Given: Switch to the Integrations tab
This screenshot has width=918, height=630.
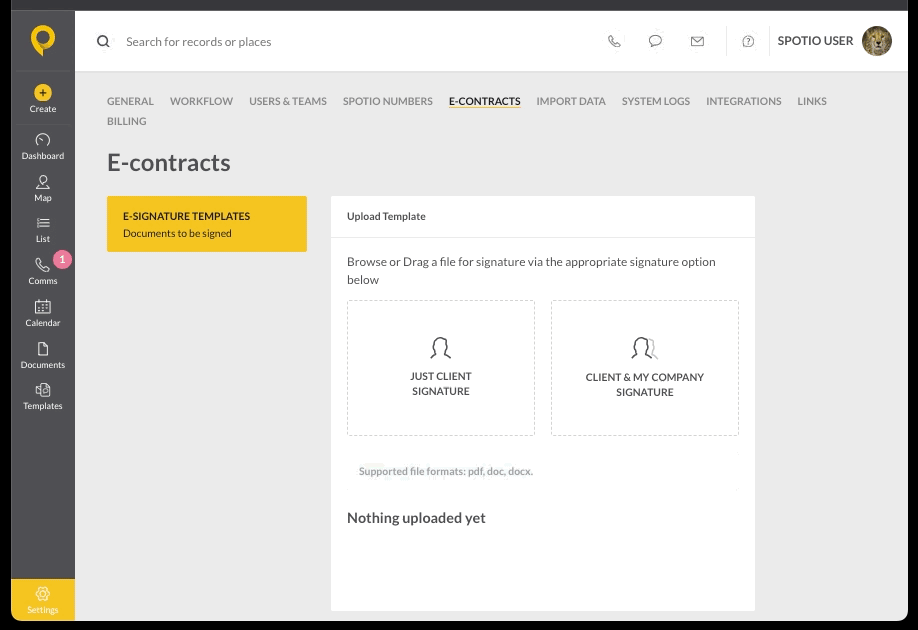Looking at the screenshot, I should click(x=743, y=101).
